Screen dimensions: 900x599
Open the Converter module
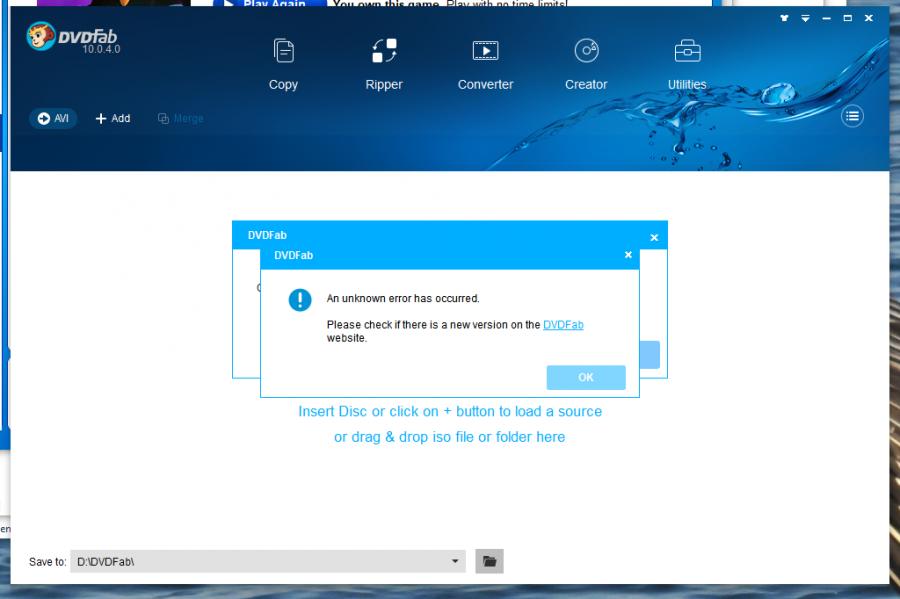(485, 63)
